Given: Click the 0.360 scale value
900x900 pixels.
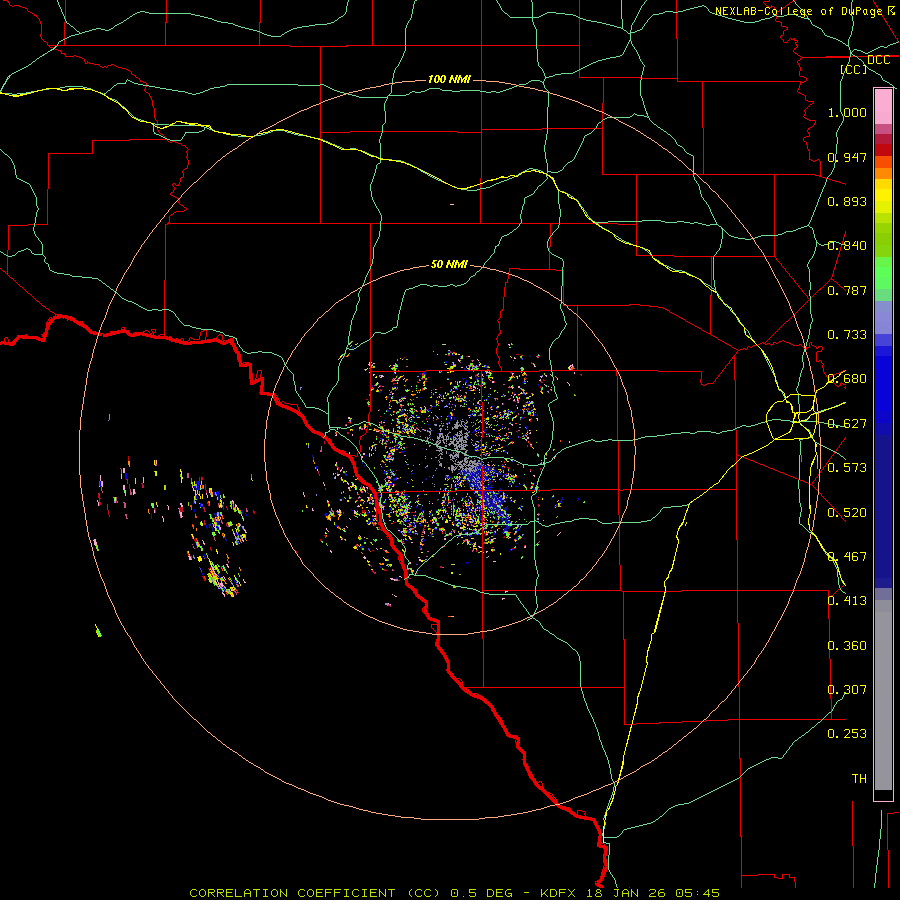Looking at the screenshot, I should (x=847, y=646).
